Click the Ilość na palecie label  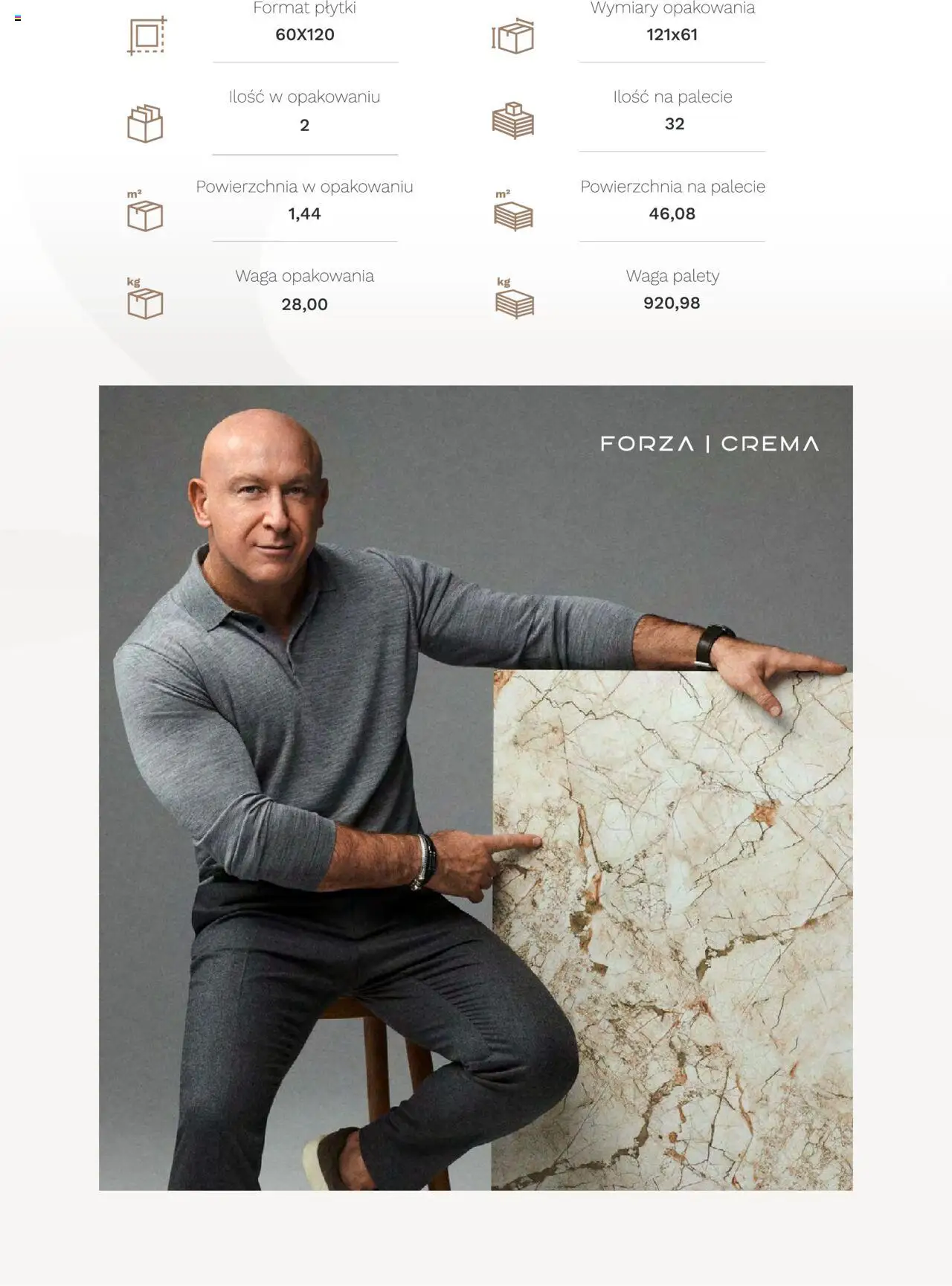(672, 97)
